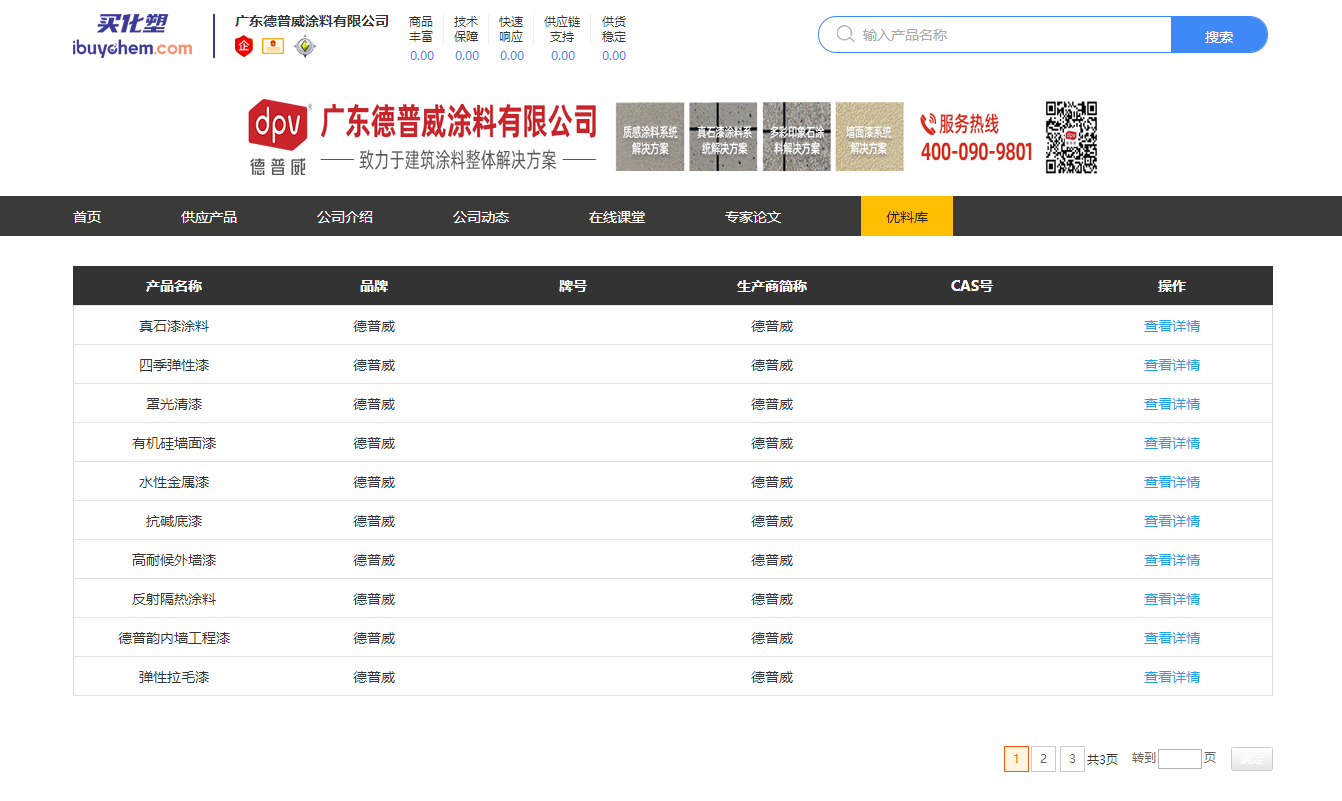The width and height of the screenshot is (1342, 801).
Task: Click the 生产商简称 column header
Action: [x=772, y=286]
